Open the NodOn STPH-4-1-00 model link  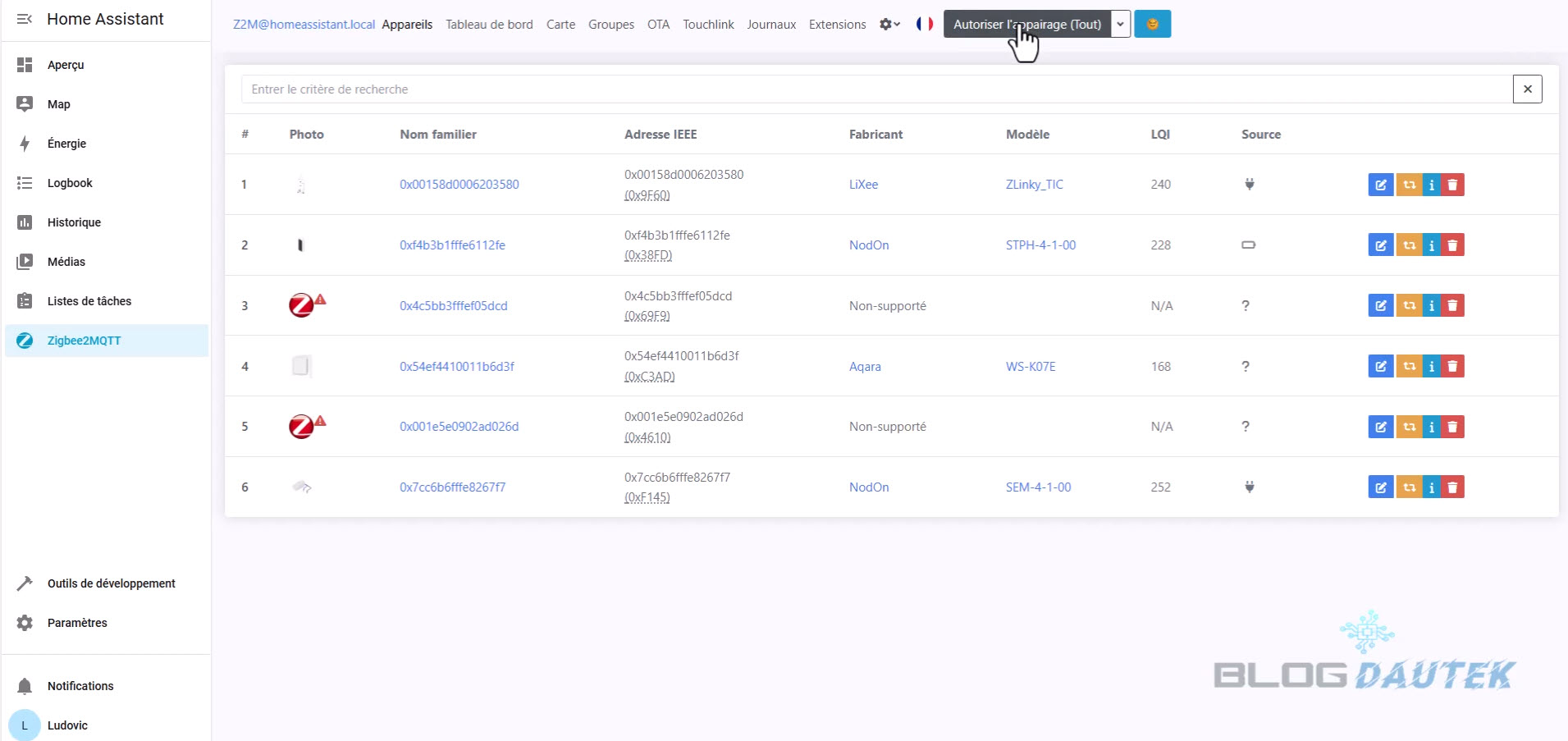(x=1040, y=245)
